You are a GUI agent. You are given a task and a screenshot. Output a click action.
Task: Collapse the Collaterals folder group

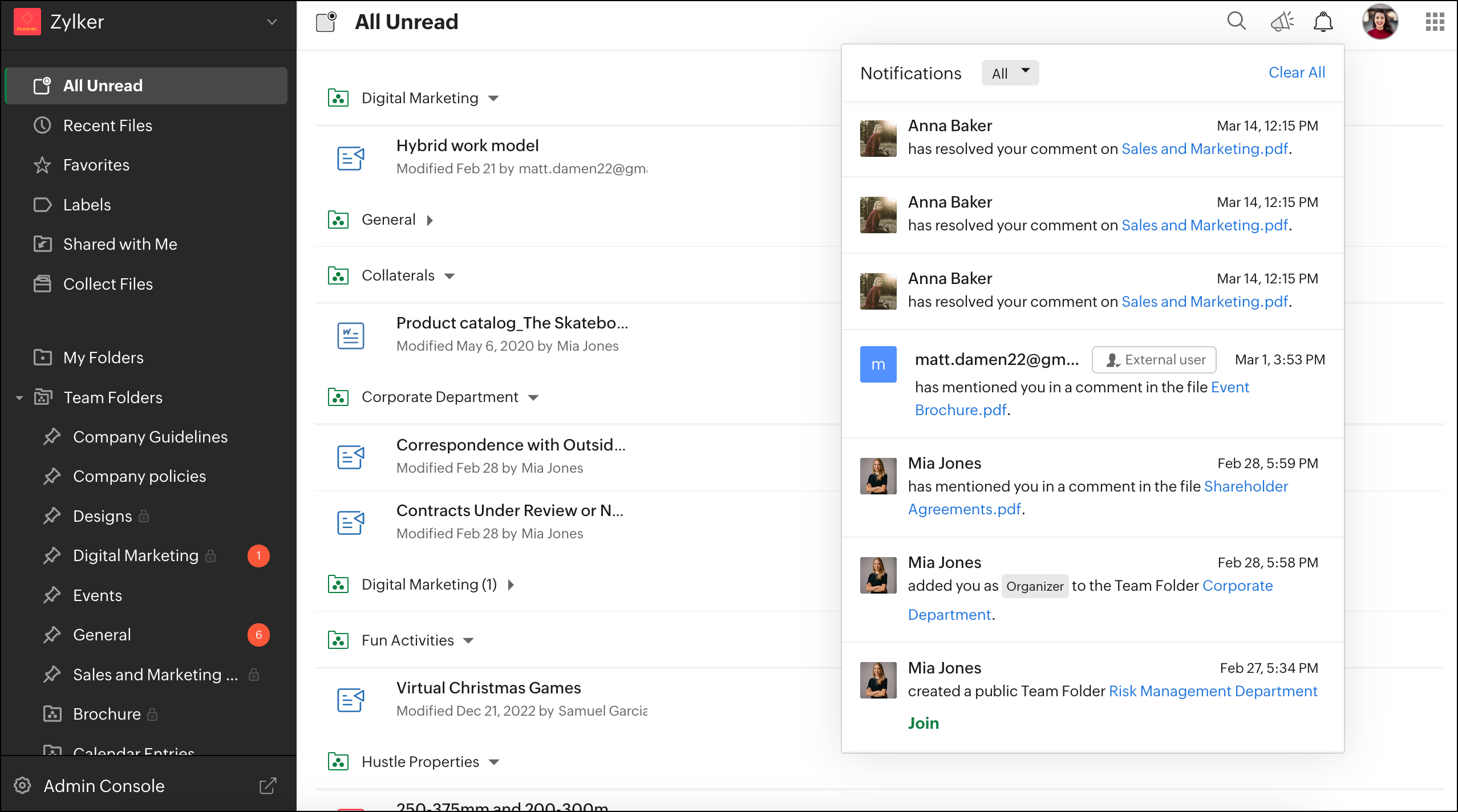coord(449,276)
